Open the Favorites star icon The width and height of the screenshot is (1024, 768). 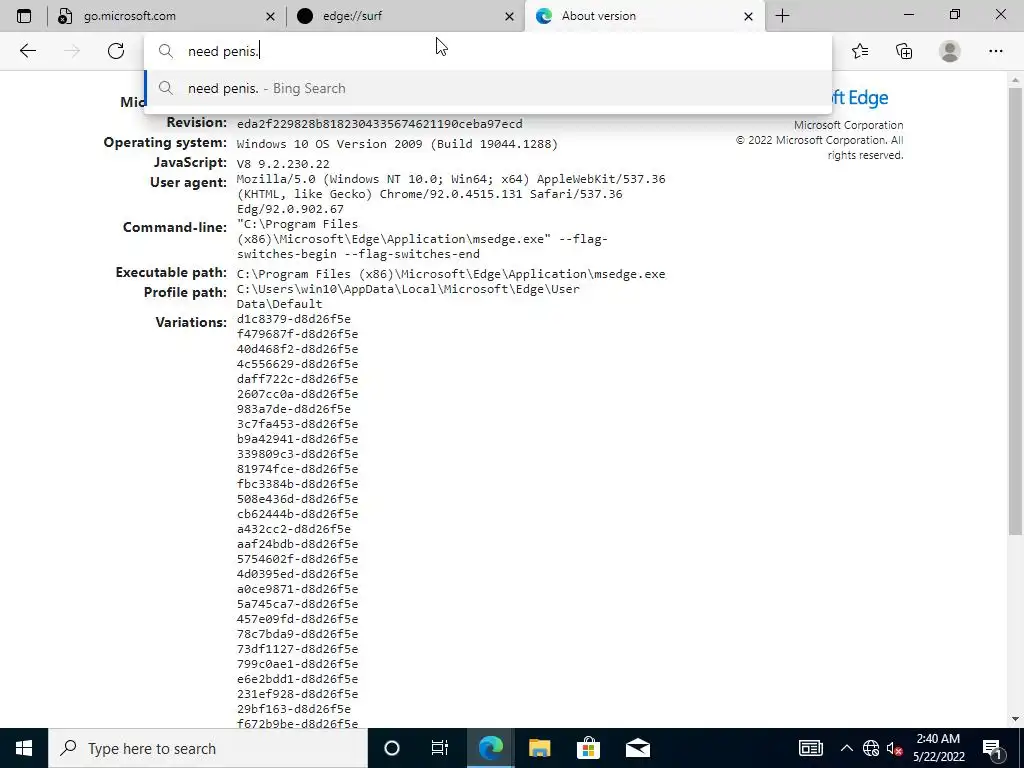tap(860, 51)
